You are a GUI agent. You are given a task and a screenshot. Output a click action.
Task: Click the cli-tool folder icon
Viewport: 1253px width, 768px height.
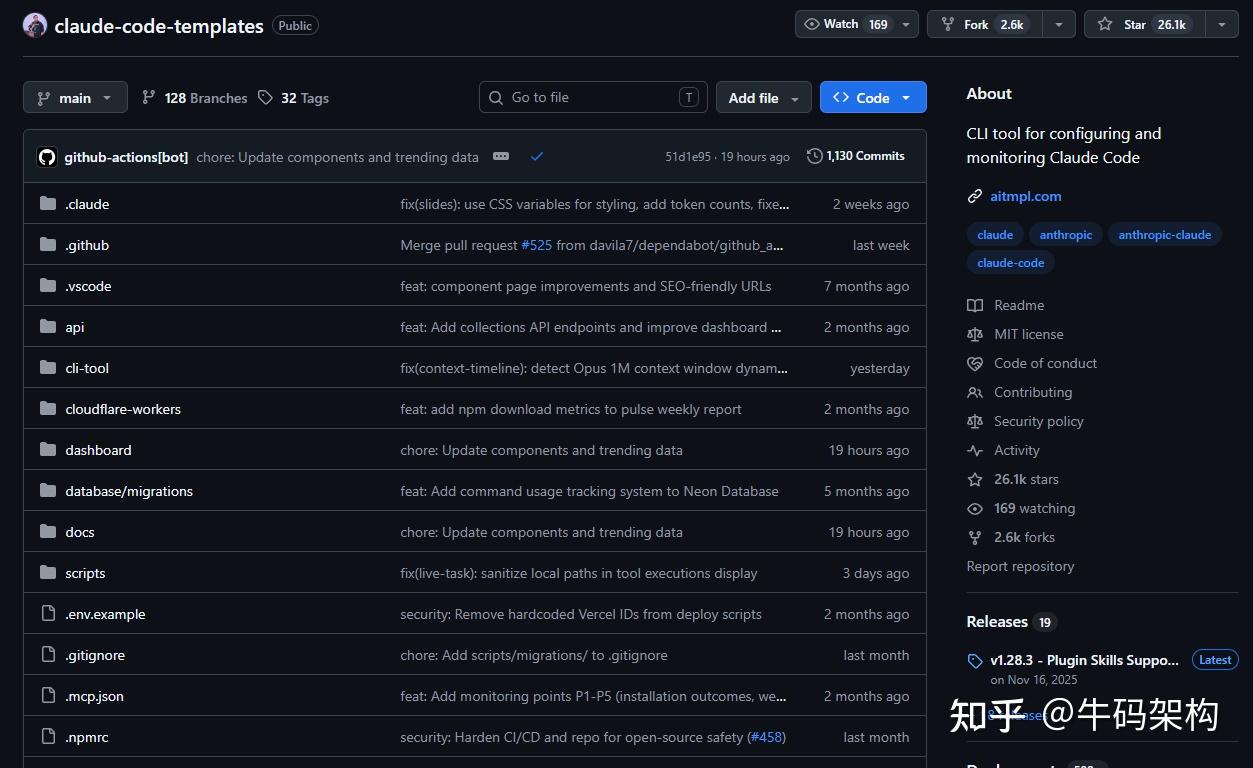[48, 368]
